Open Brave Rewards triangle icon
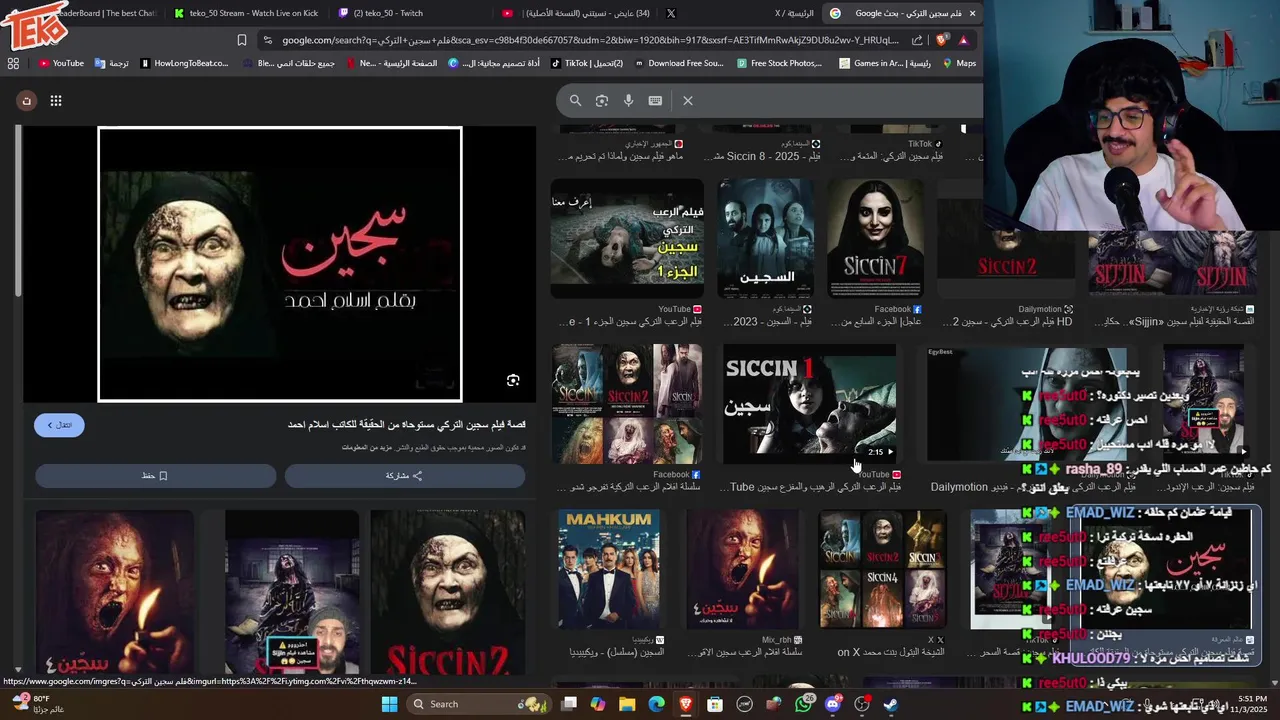 963,40
